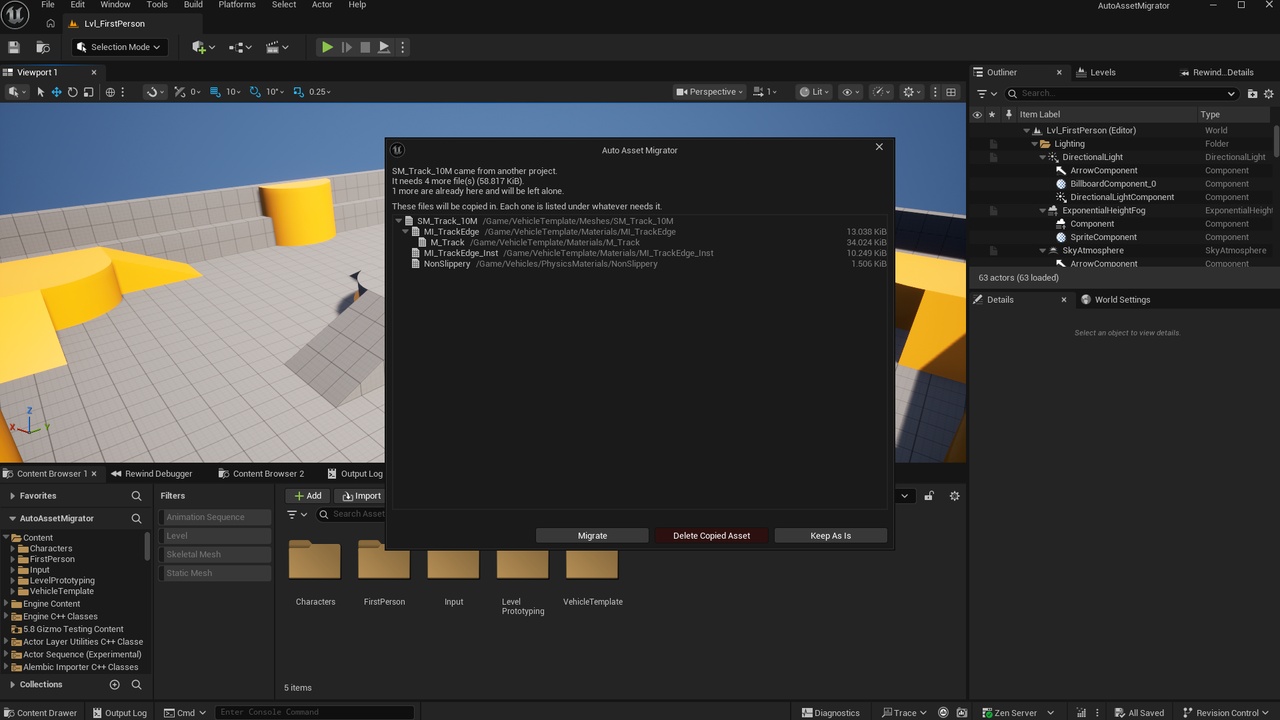Open the Characters folder thumbnail
The height and width of the screenshot is (720, 1280).
pos(315,560)
